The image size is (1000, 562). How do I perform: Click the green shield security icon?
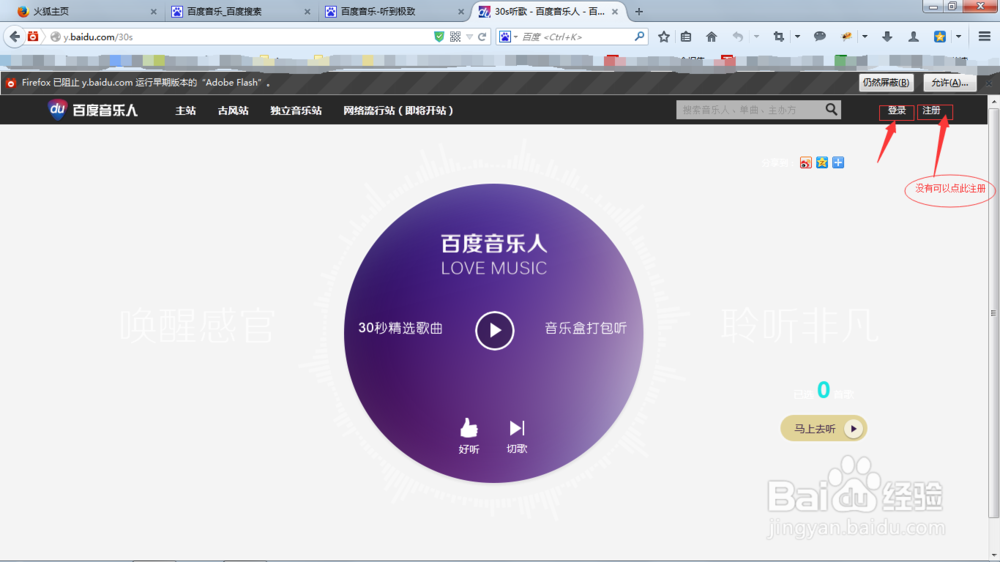439,37
